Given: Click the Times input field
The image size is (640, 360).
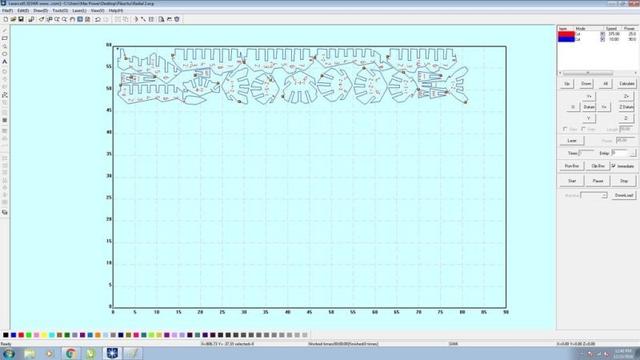Looking at the screenshot, I should (x=586, y=153).
